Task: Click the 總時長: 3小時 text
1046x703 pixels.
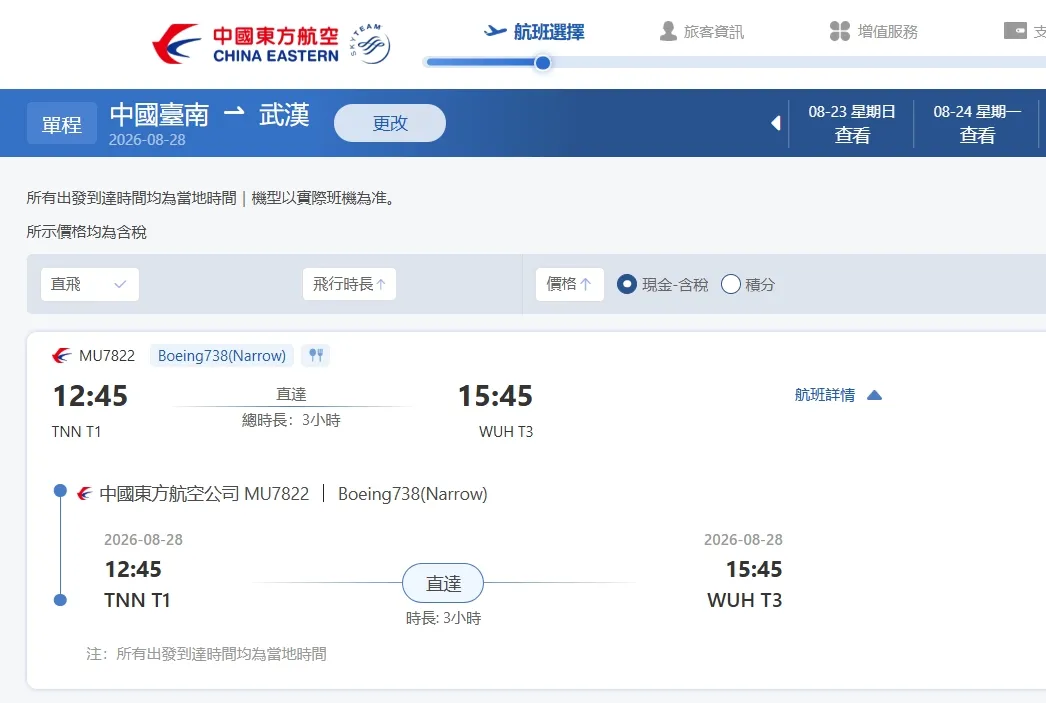Action: click(291, 420)
